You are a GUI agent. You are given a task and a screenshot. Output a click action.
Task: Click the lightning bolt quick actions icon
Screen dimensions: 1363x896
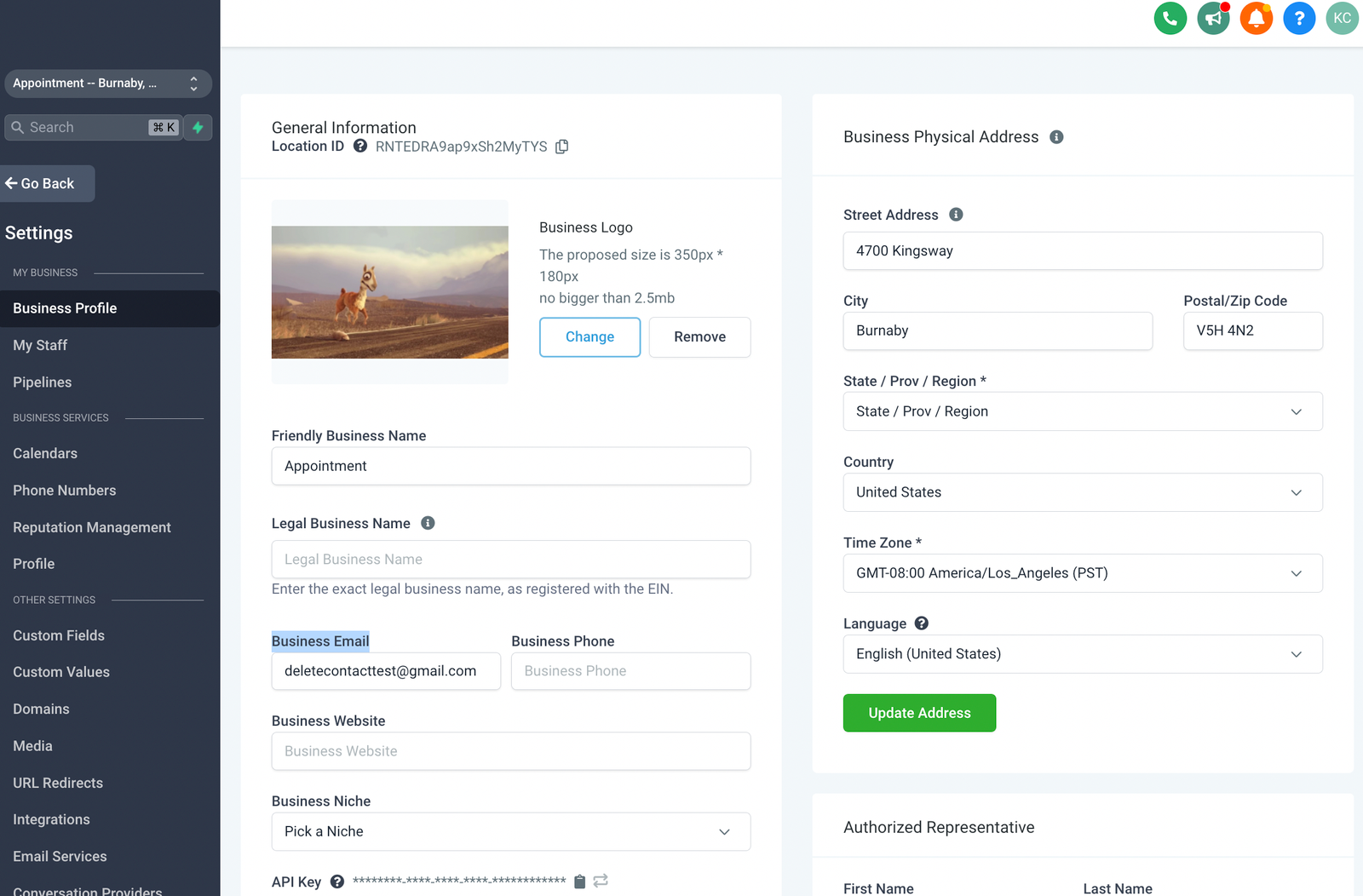click(x=198, y=128)
